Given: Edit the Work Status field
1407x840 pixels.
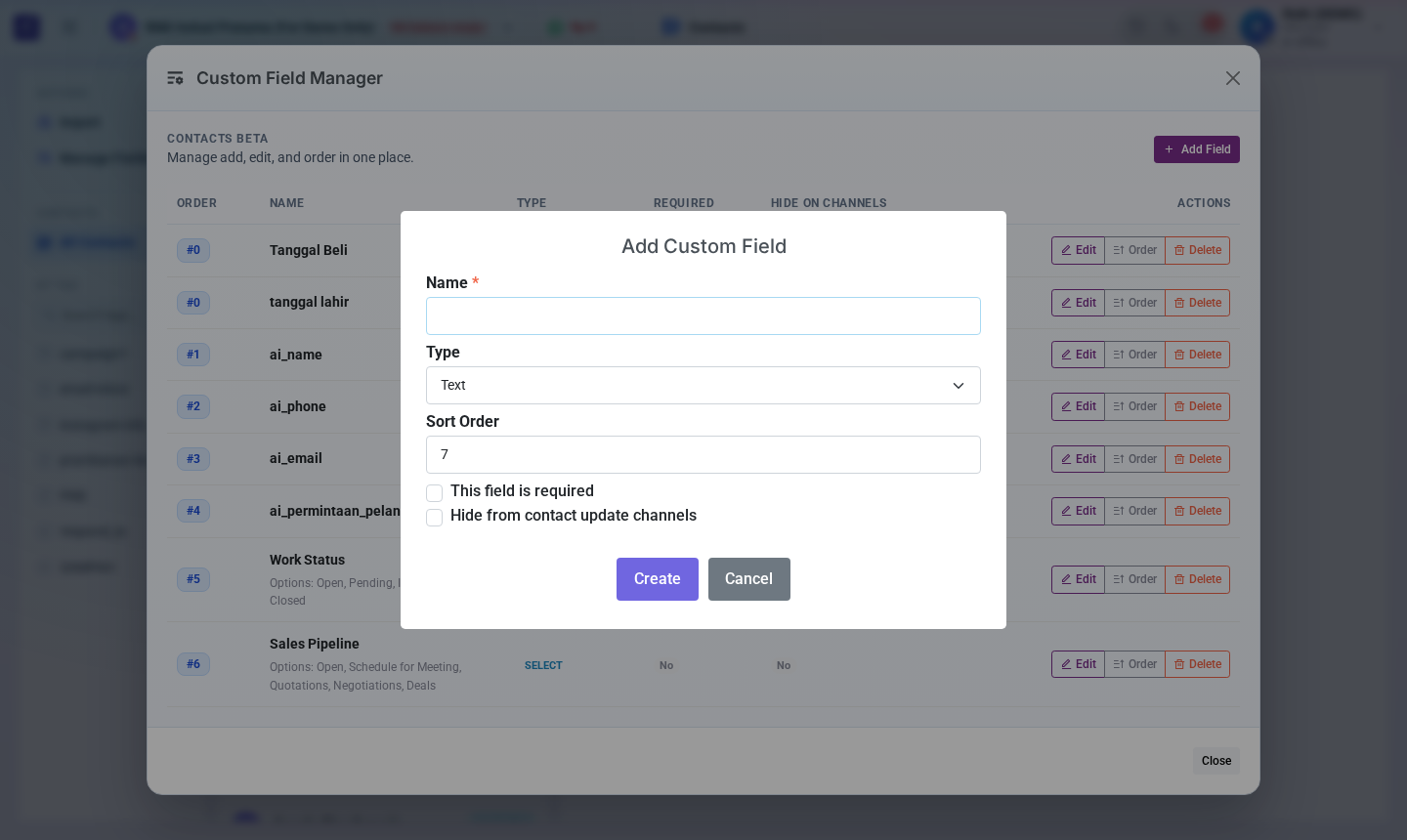Looking at the screenshot, I should 1079,579.
